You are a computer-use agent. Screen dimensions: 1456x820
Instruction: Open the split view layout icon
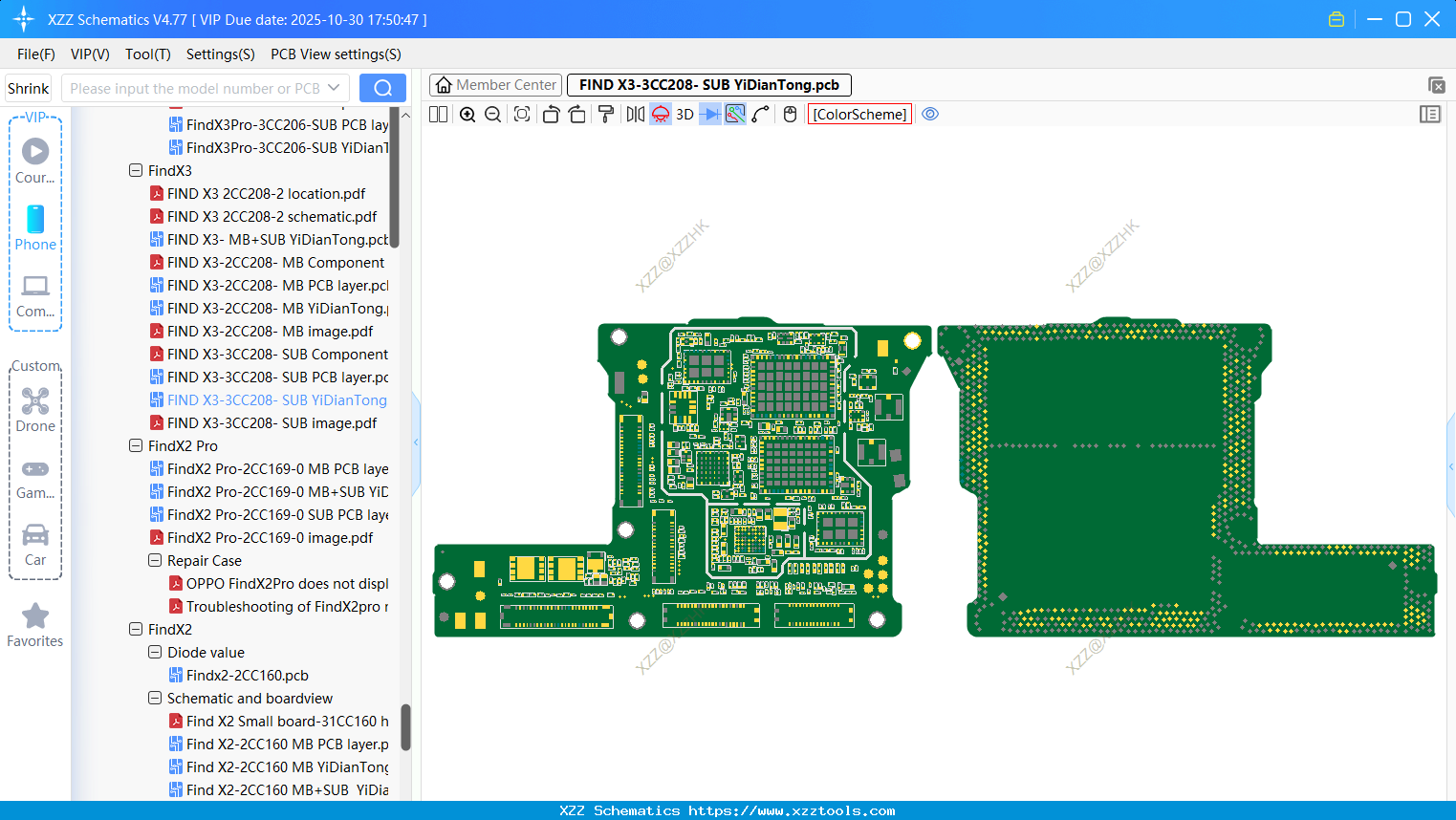439,115
